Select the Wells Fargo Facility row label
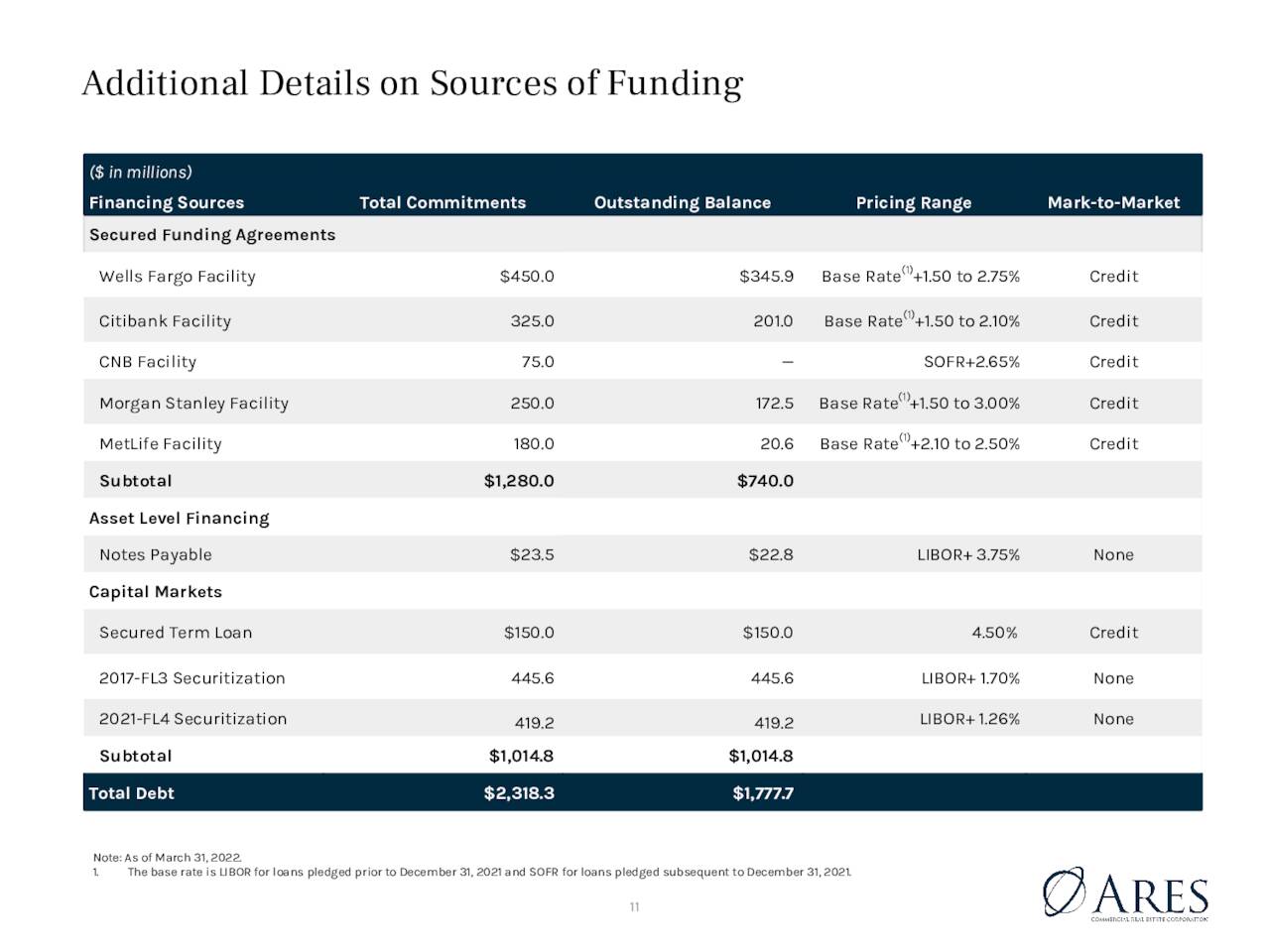The image size is (1270, 952). tap(178, 277)
